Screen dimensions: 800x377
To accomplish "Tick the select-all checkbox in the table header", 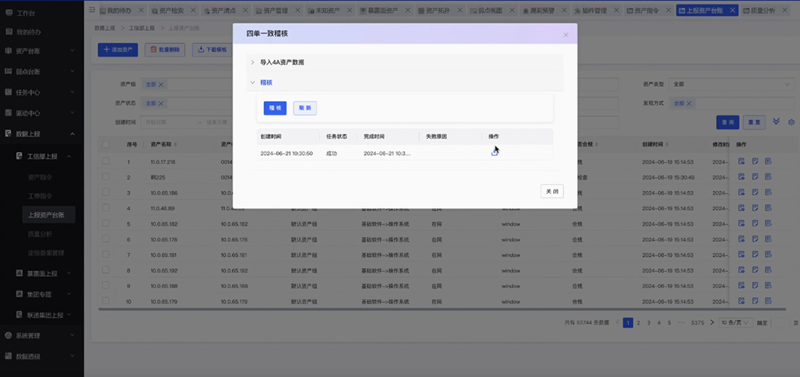I will pyautogui.click(x=106, y=144).
